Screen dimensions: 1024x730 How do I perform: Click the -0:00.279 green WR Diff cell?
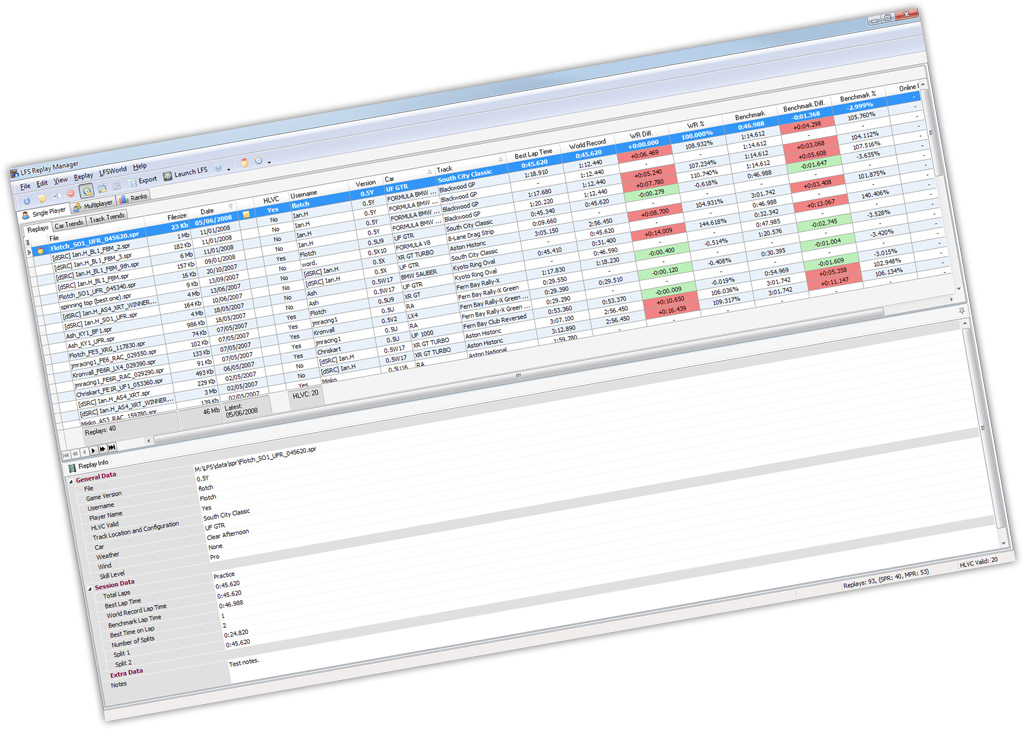pos(650,193)
